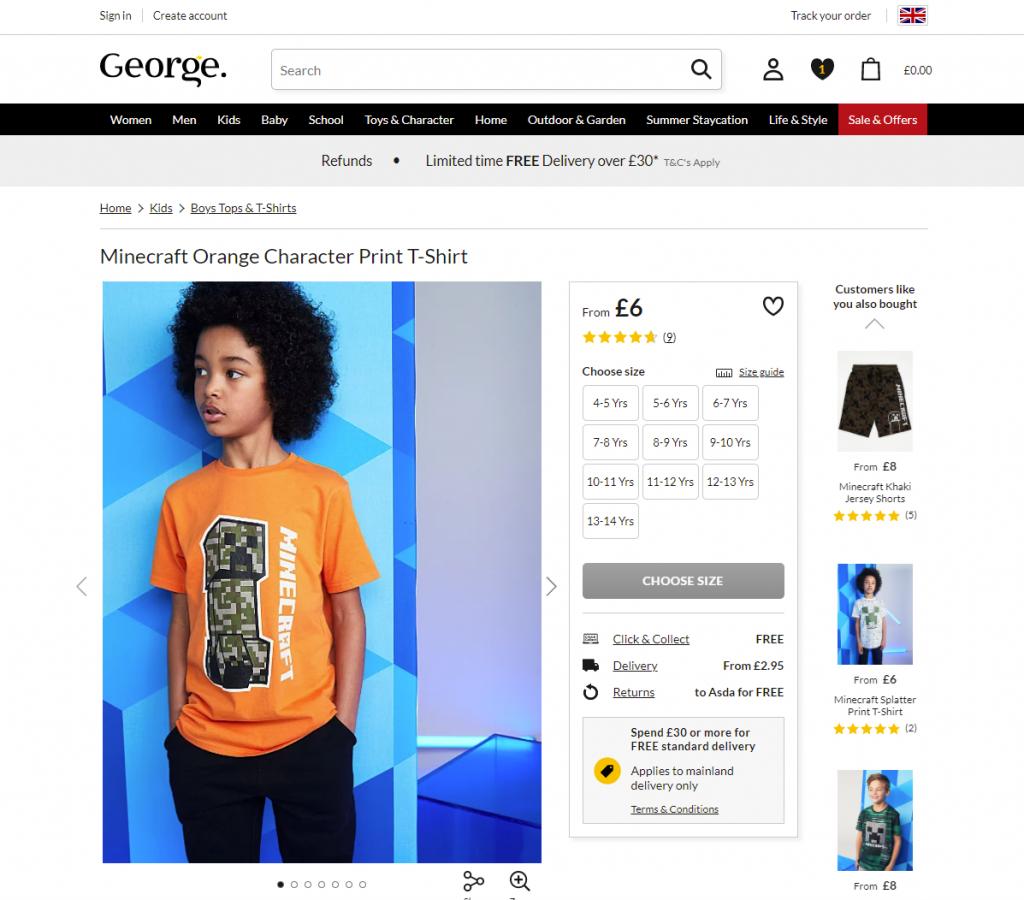The width and height of the screenshot is (1024, 900).
Task: Open the account profile icon
Action: point(773,69)
